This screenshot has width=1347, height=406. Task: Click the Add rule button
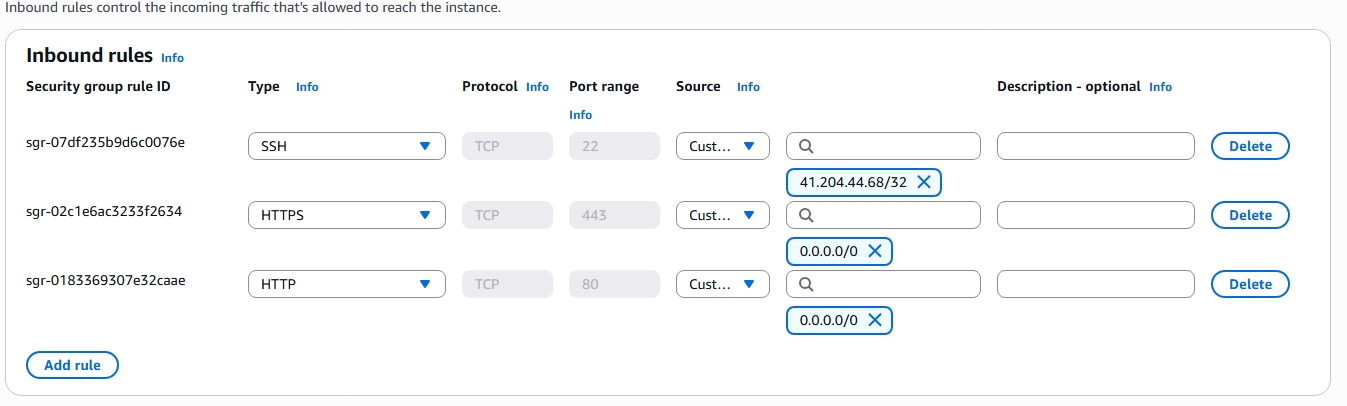point(72,365)
